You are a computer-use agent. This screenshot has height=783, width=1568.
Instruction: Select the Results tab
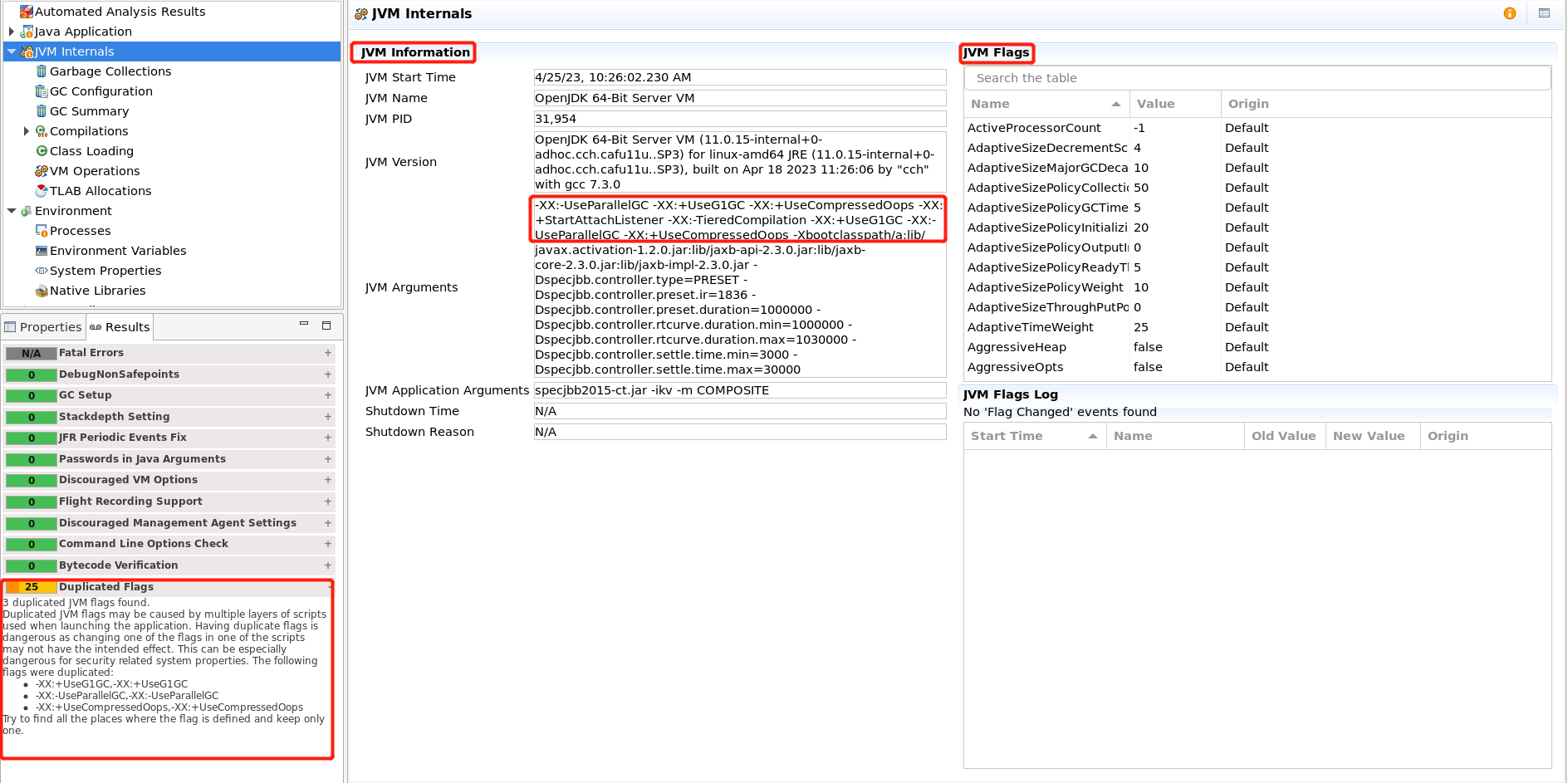(x=120, y=327)
